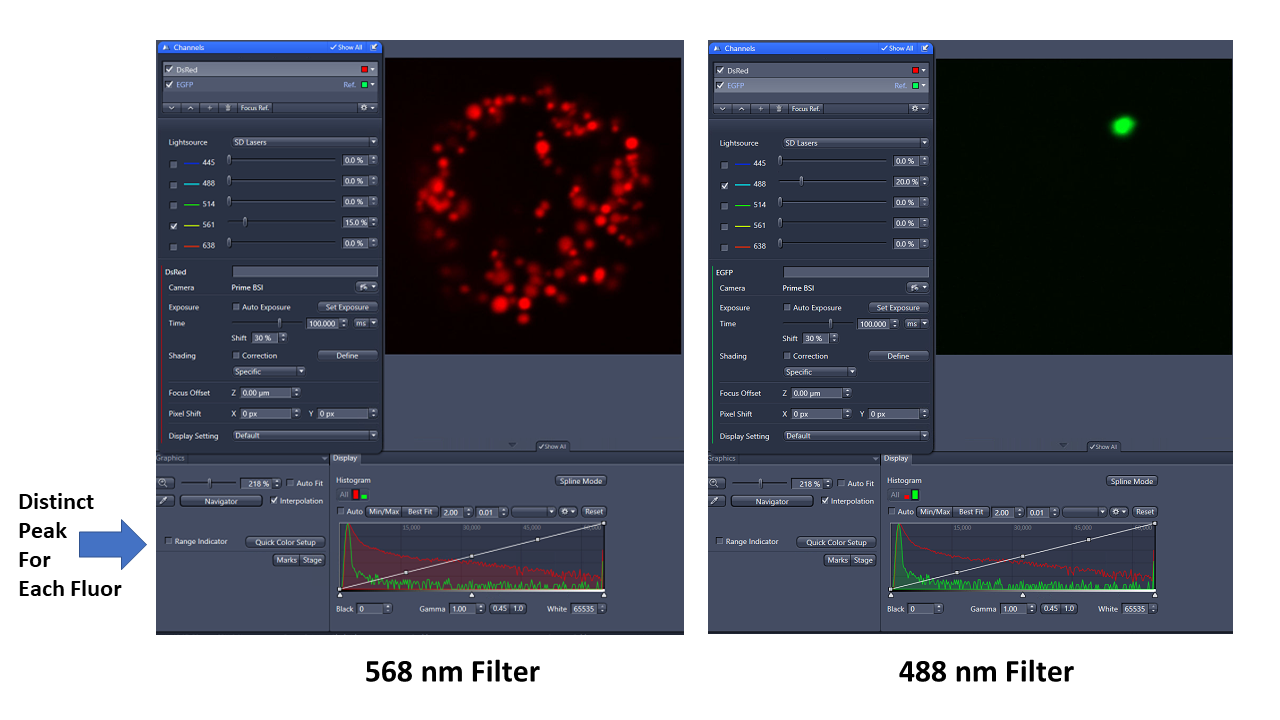
Task: Enable Range Indicator checkbox in left panel
Action: pyautogui.click(x=169, y=542)
